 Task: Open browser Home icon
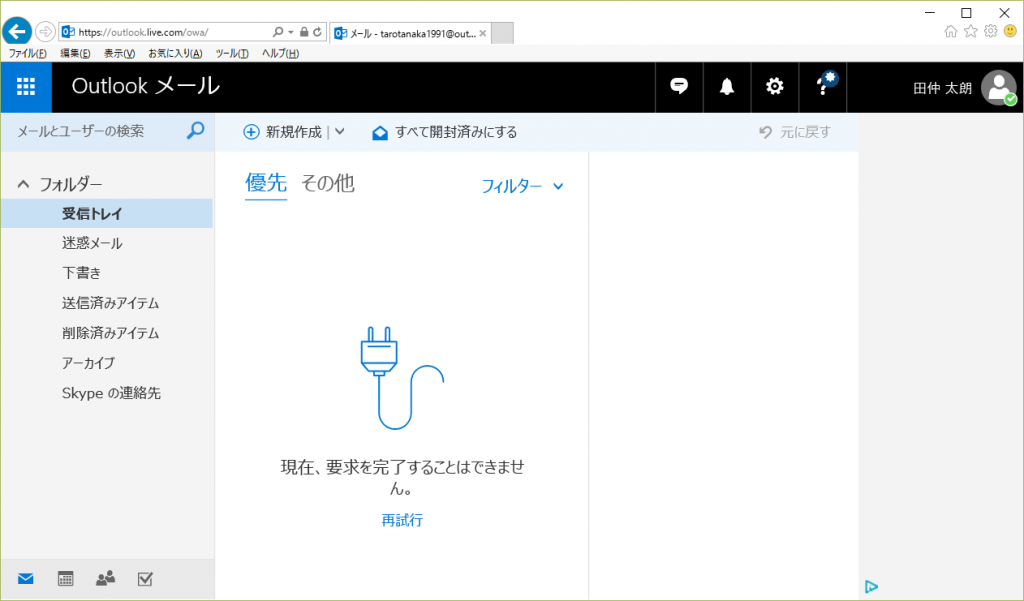951,31
